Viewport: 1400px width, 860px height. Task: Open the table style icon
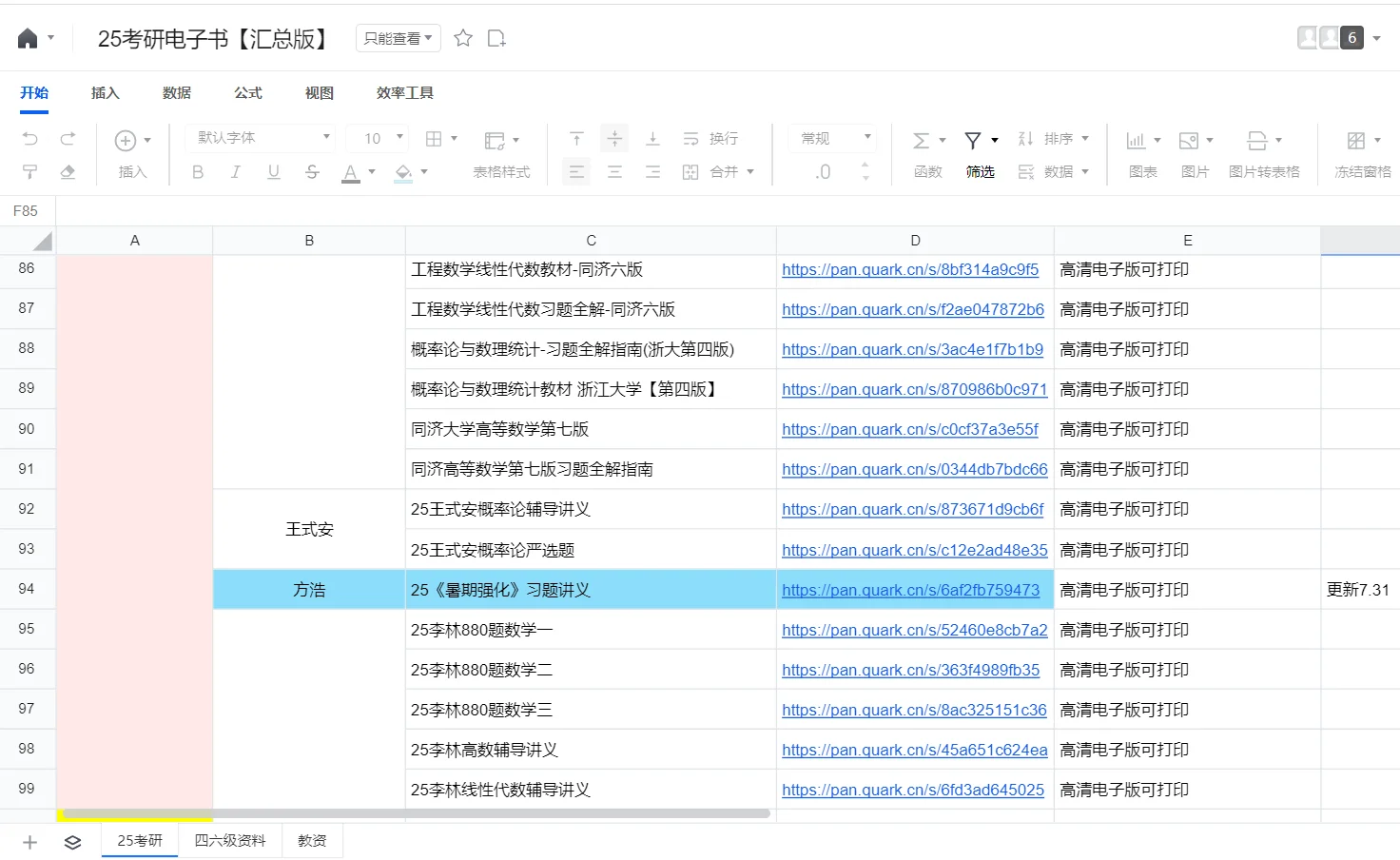(495, 141)
